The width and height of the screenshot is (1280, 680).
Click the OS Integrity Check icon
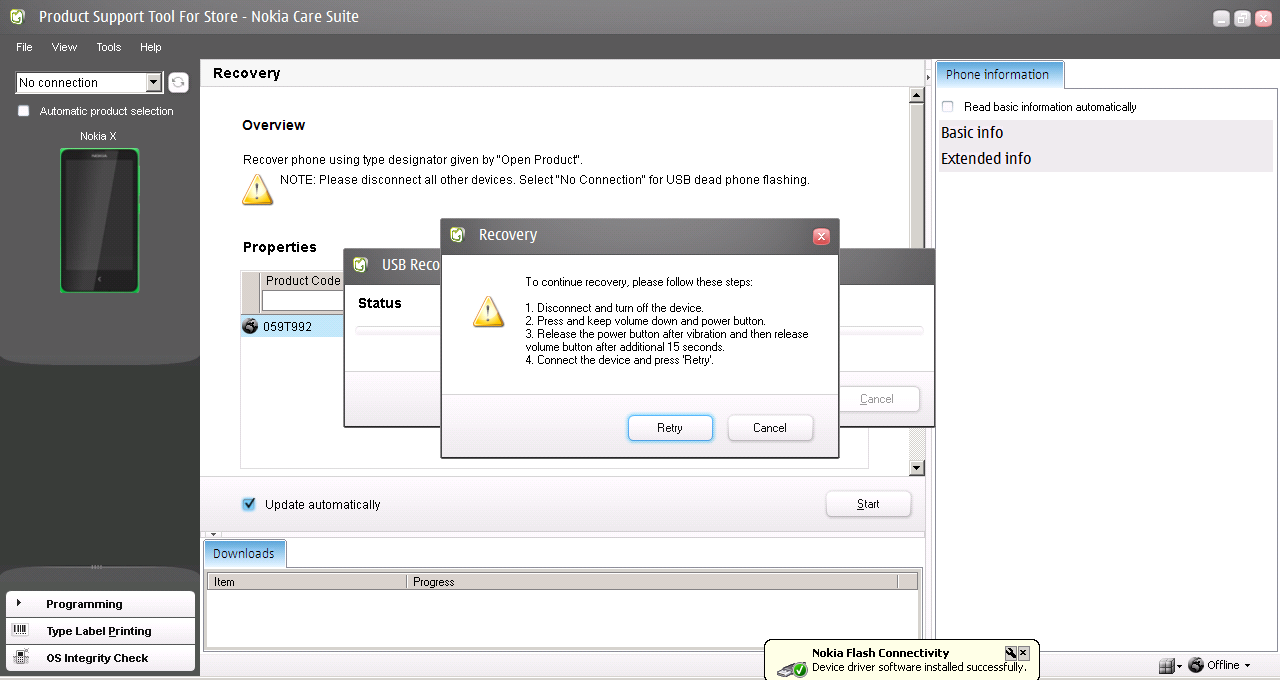point(20,657)
